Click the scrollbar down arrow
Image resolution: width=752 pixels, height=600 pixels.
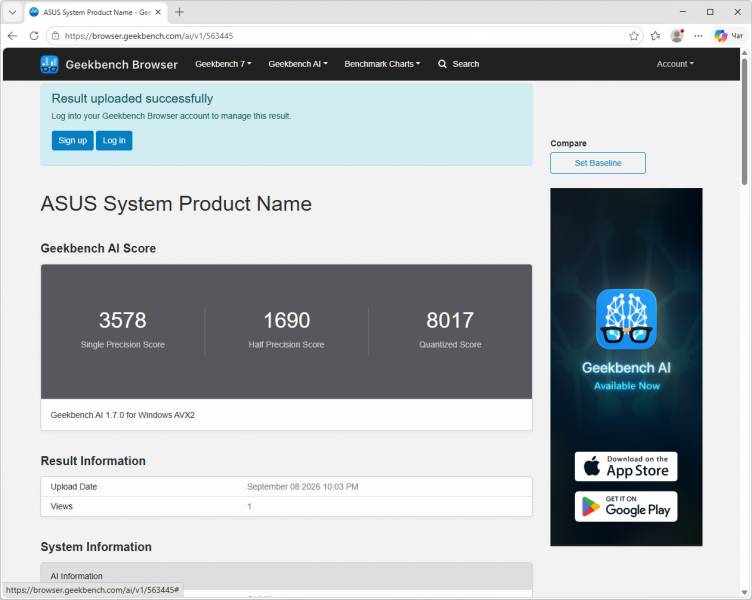(744, 593)
